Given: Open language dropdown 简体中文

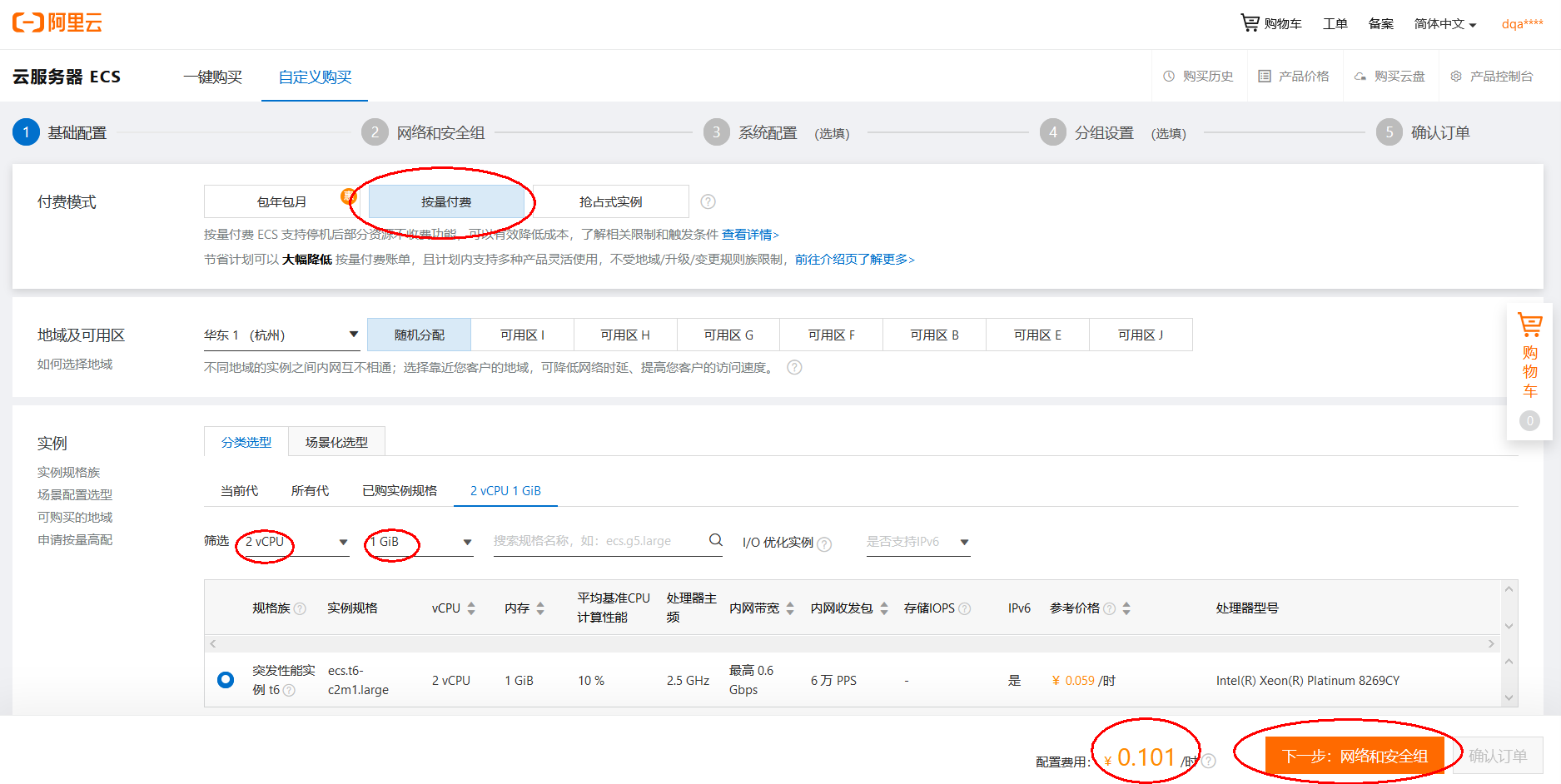Looking at the screenshot, I should [1445, 23].
